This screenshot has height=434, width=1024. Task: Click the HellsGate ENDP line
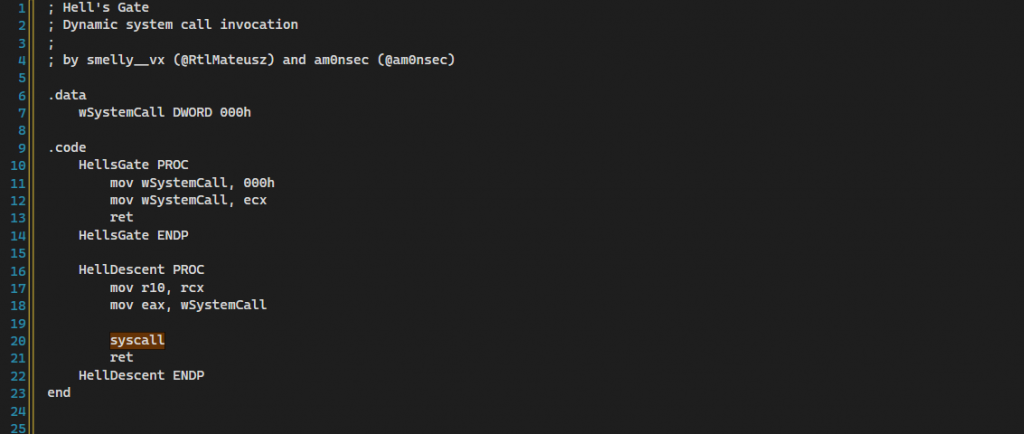[x=133, y=234]
